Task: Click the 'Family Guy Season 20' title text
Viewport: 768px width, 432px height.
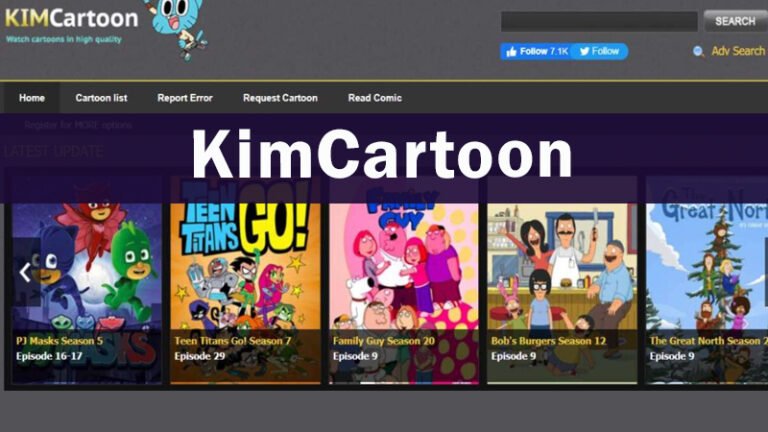Action: pos(384,341)
